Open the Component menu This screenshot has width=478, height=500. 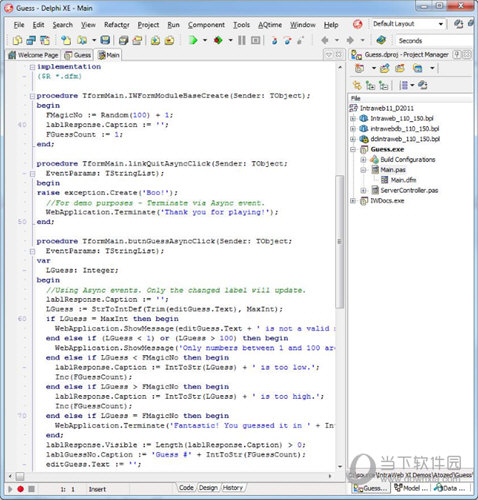(x=206, y=25)
